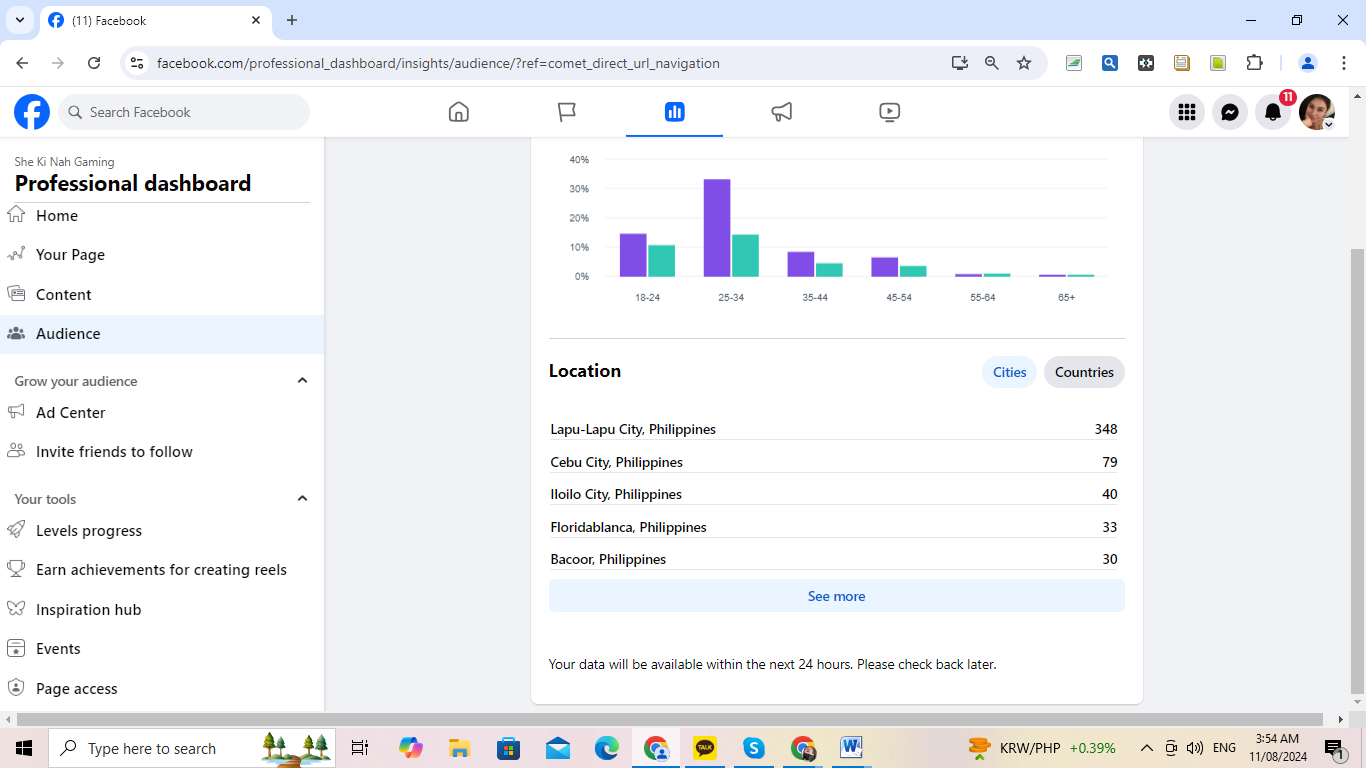The image size is (1366, 768).
Task: Show hidden system tray icons
Action: (1147, 748)
